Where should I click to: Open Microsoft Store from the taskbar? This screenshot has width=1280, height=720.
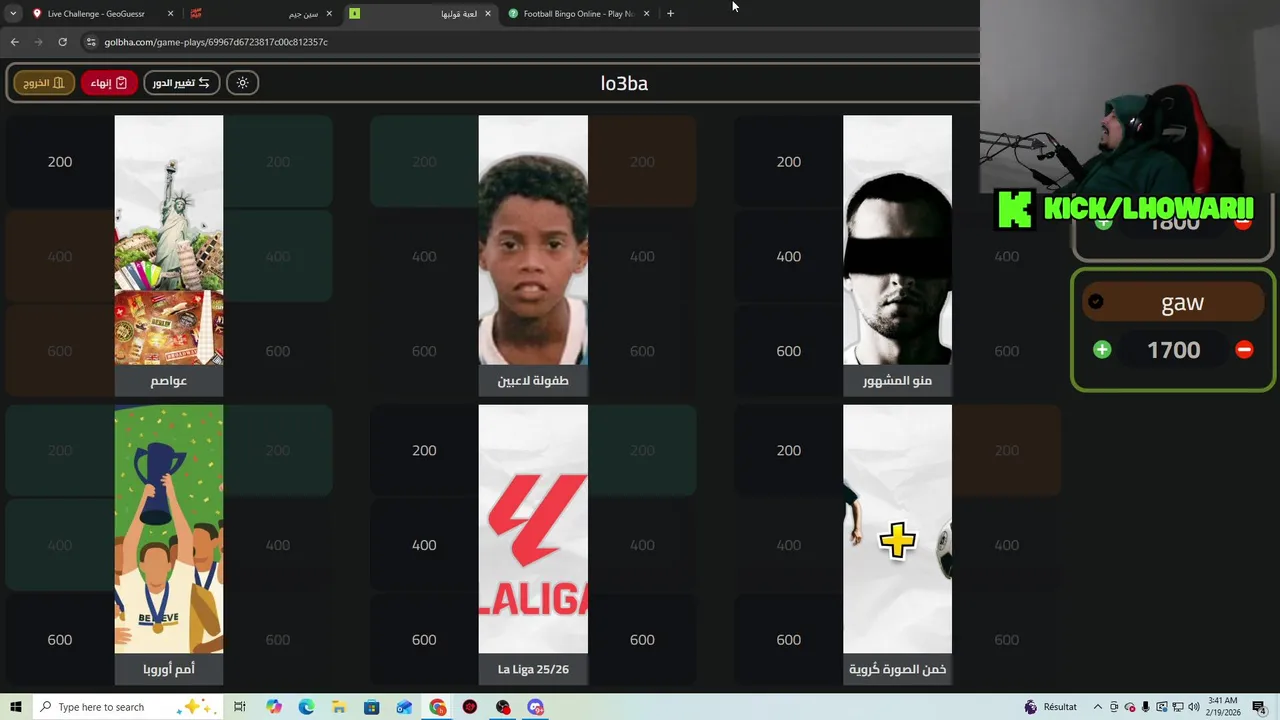point(372,707)
